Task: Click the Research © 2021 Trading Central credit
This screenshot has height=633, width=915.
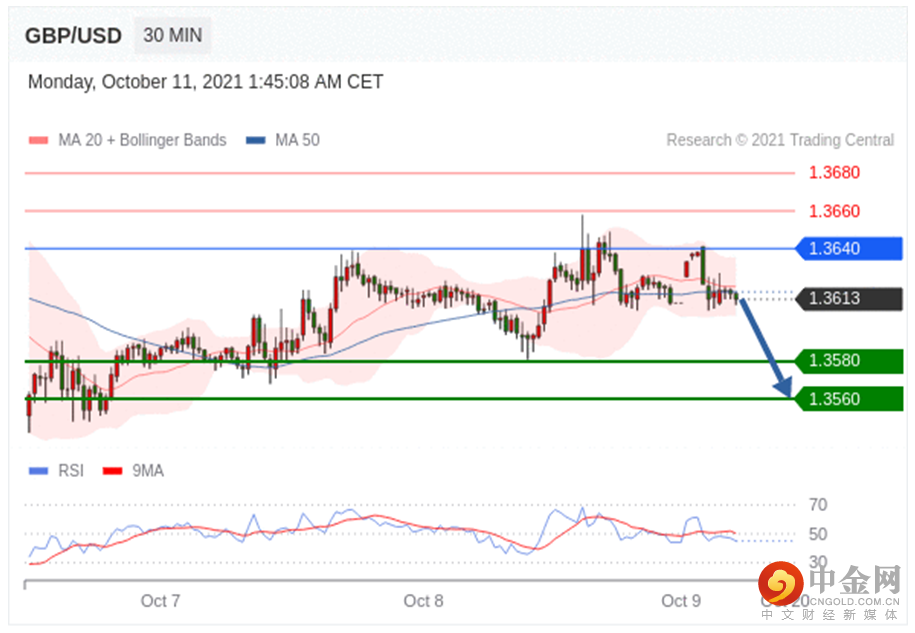Action: (x=780, y=140)
